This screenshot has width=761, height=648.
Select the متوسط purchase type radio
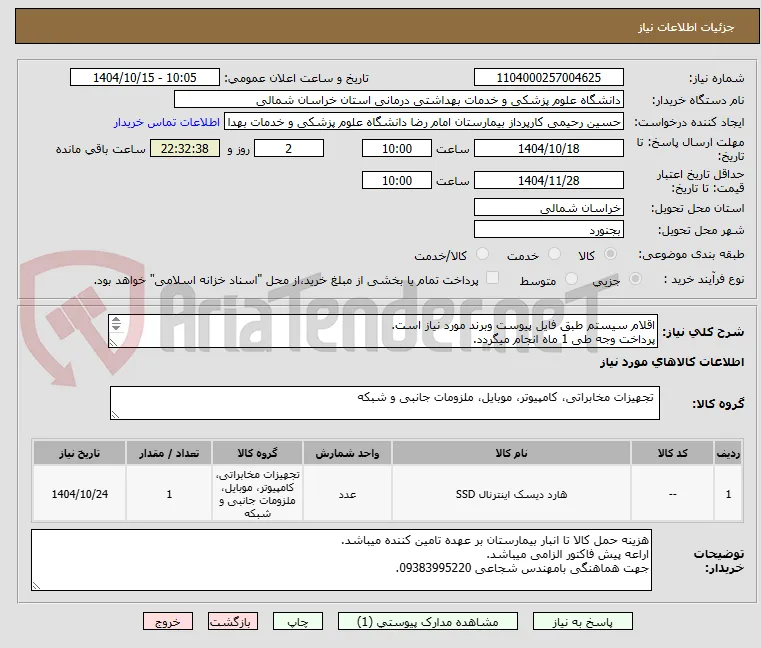pos(571,279)
